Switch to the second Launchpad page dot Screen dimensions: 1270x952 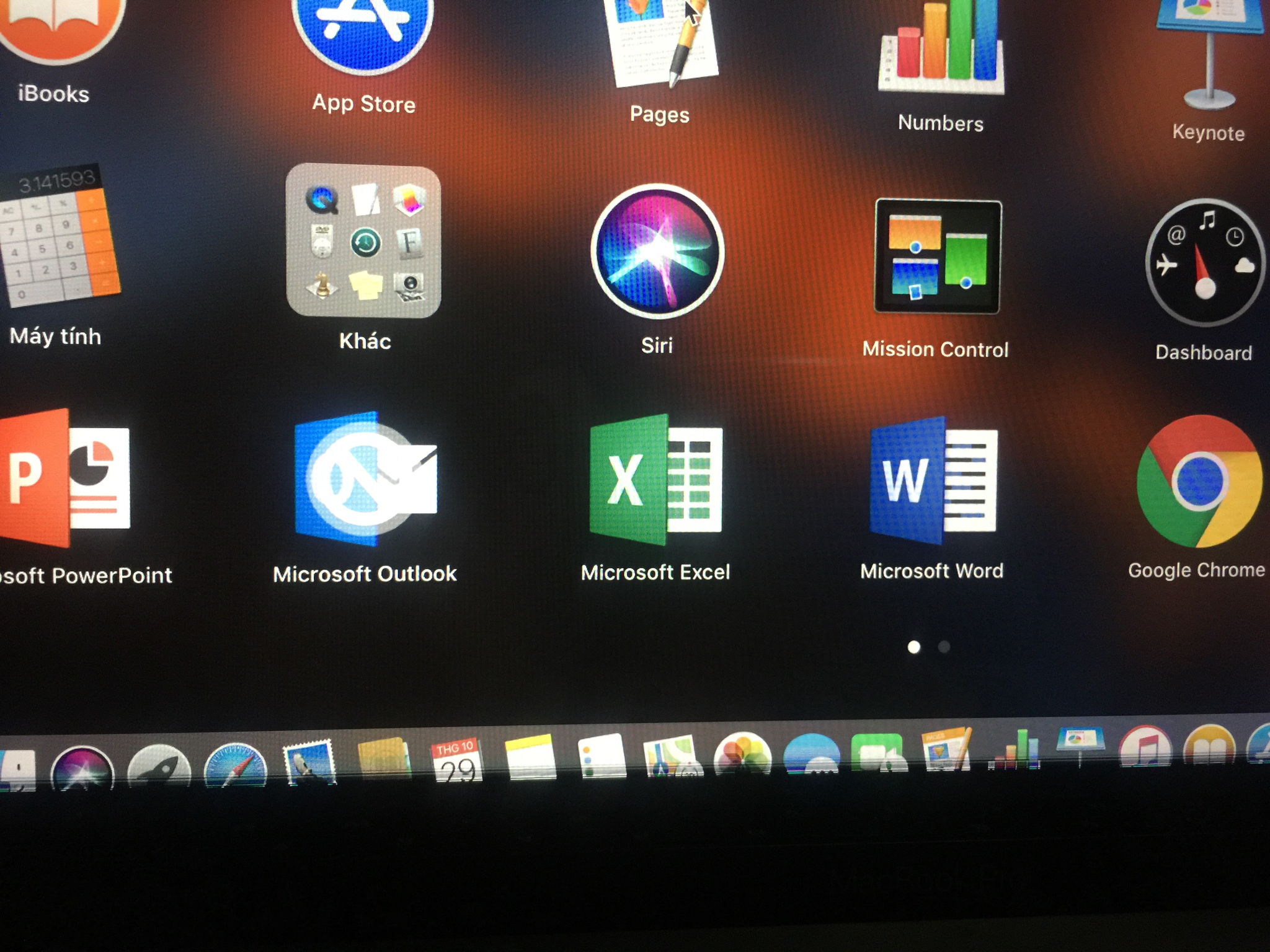pyautogui.click(x=944, y=647)
